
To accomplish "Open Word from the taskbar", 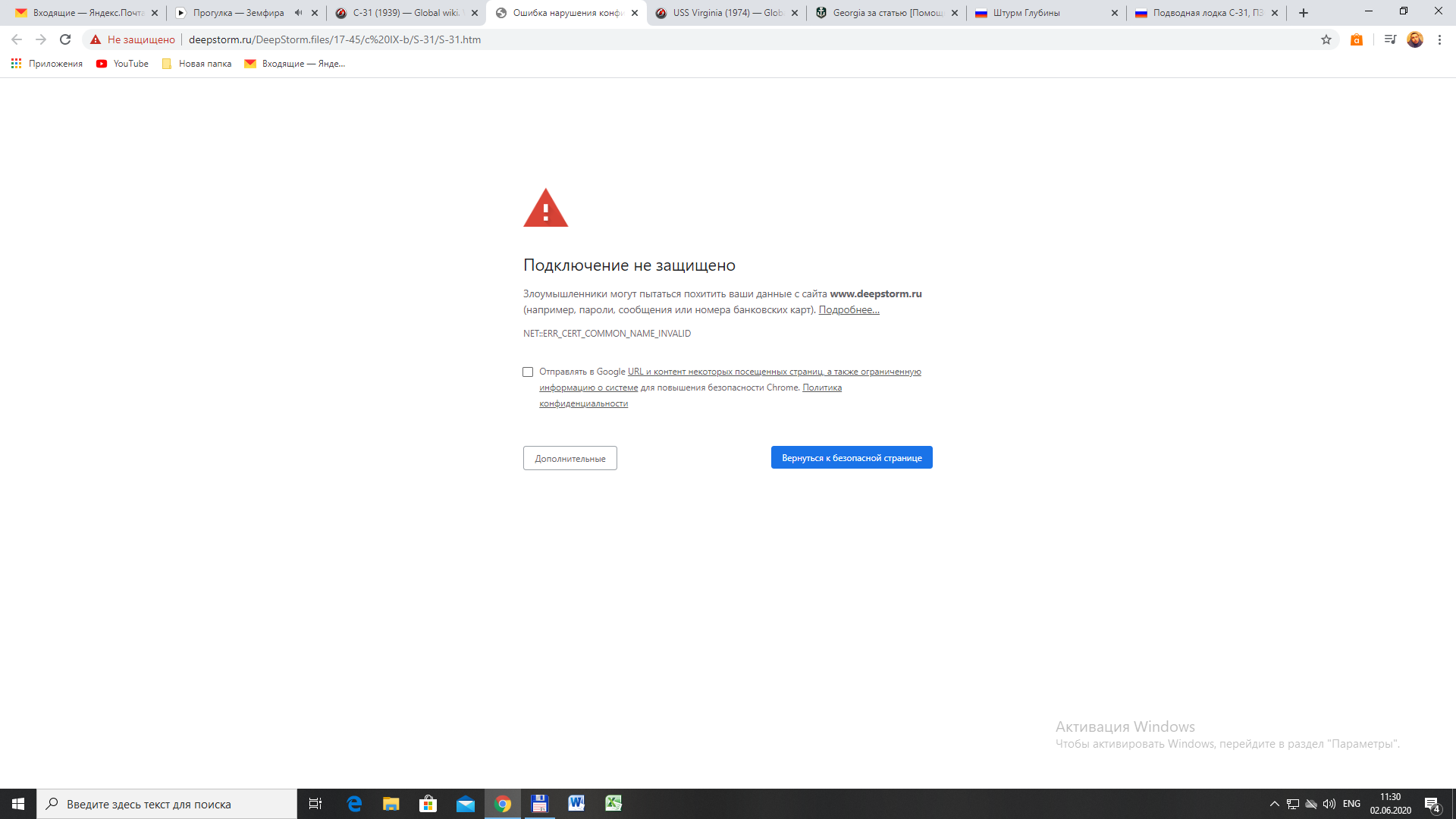I will point(576,804).
